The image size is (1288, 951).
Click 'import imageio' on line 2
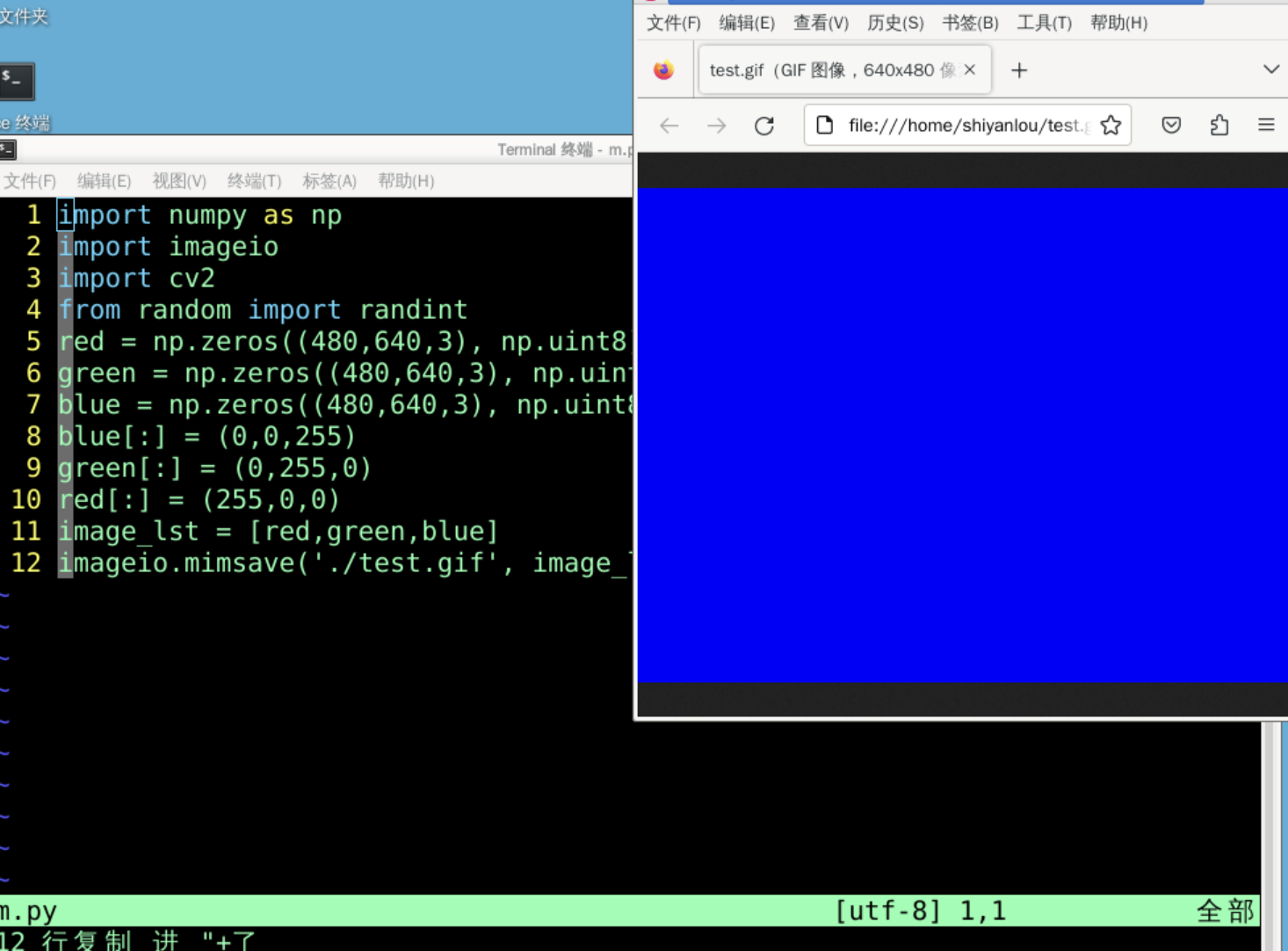(168, 246)
